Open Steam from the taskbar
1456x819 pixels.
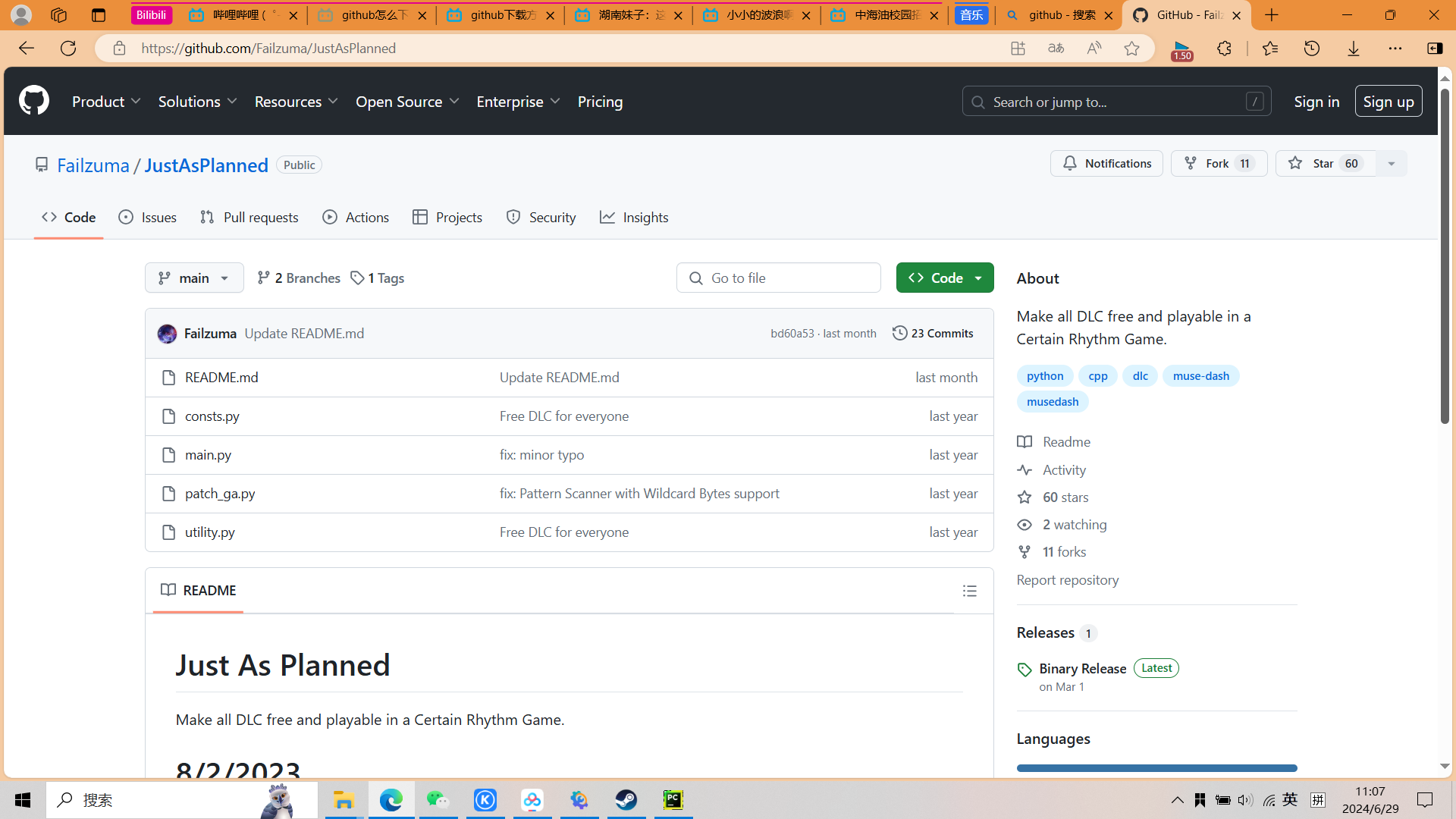626,800
